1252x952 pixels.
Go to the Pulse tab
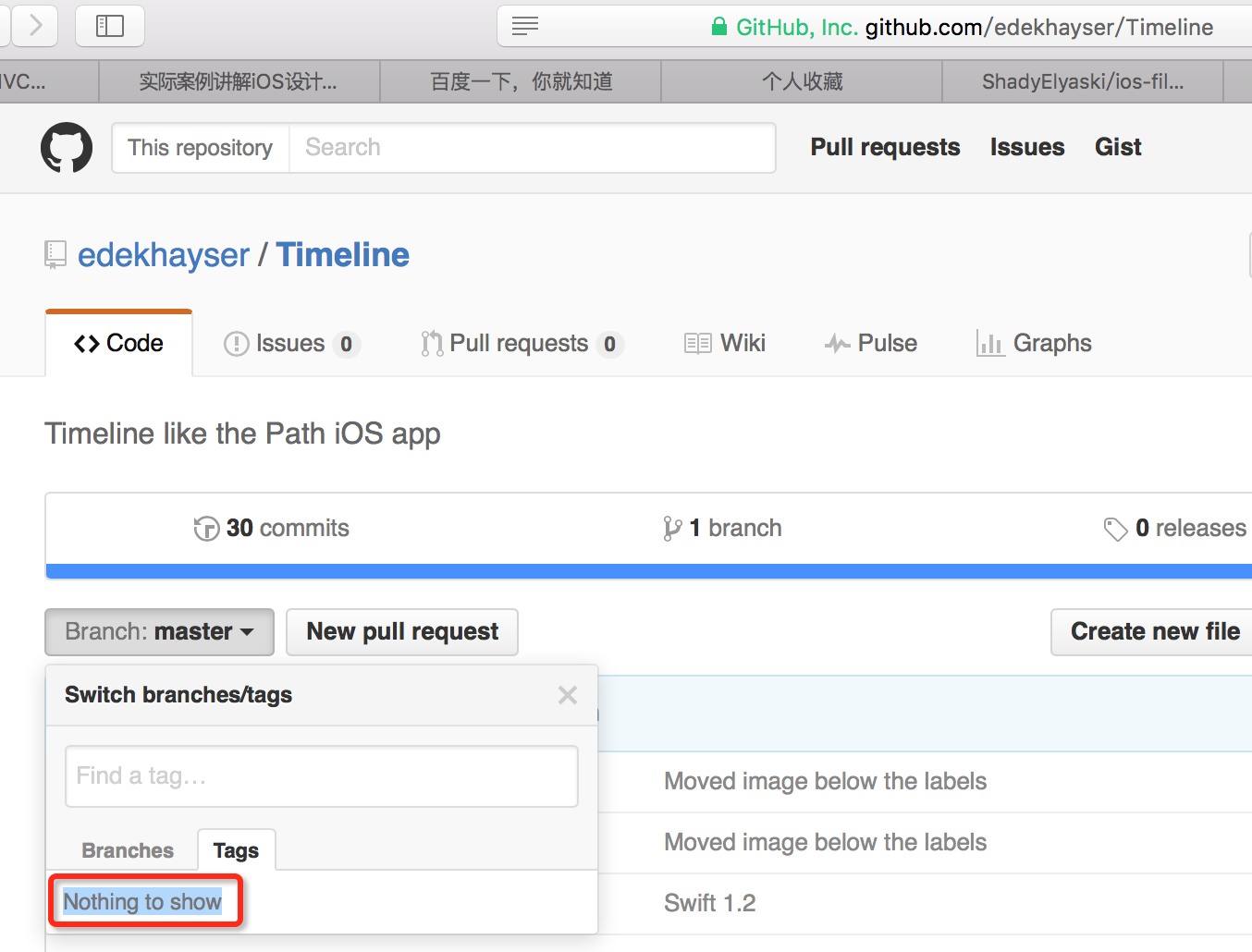(871, 344)
